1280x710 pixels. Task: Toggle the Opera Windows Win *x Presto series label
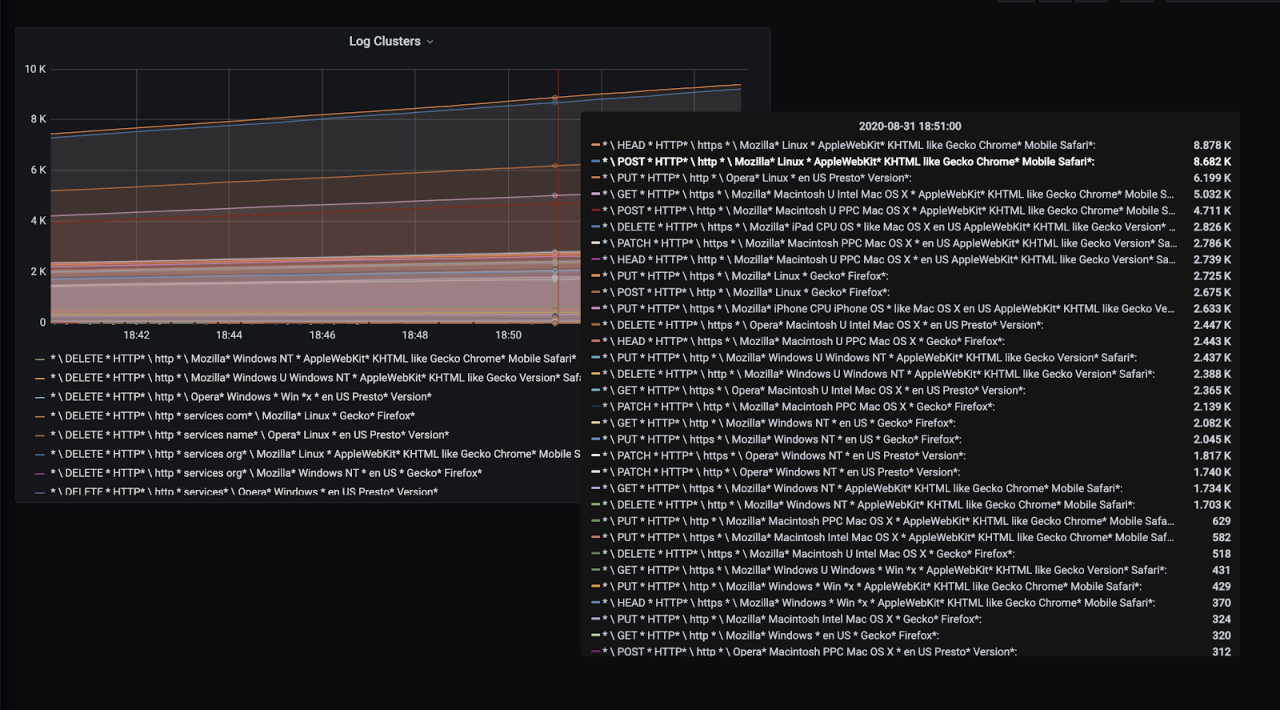tap(240, 397)
